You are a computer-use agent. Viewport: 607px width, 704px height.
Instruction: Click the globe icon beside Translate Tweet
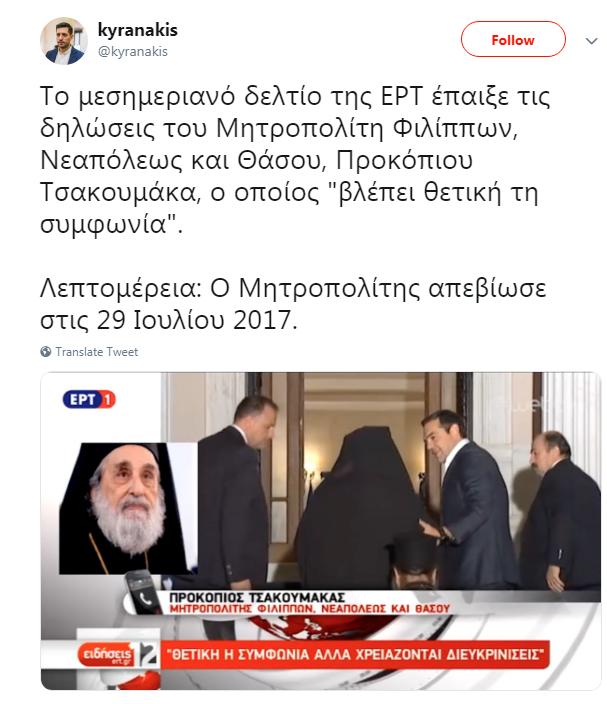coord(45,352)
